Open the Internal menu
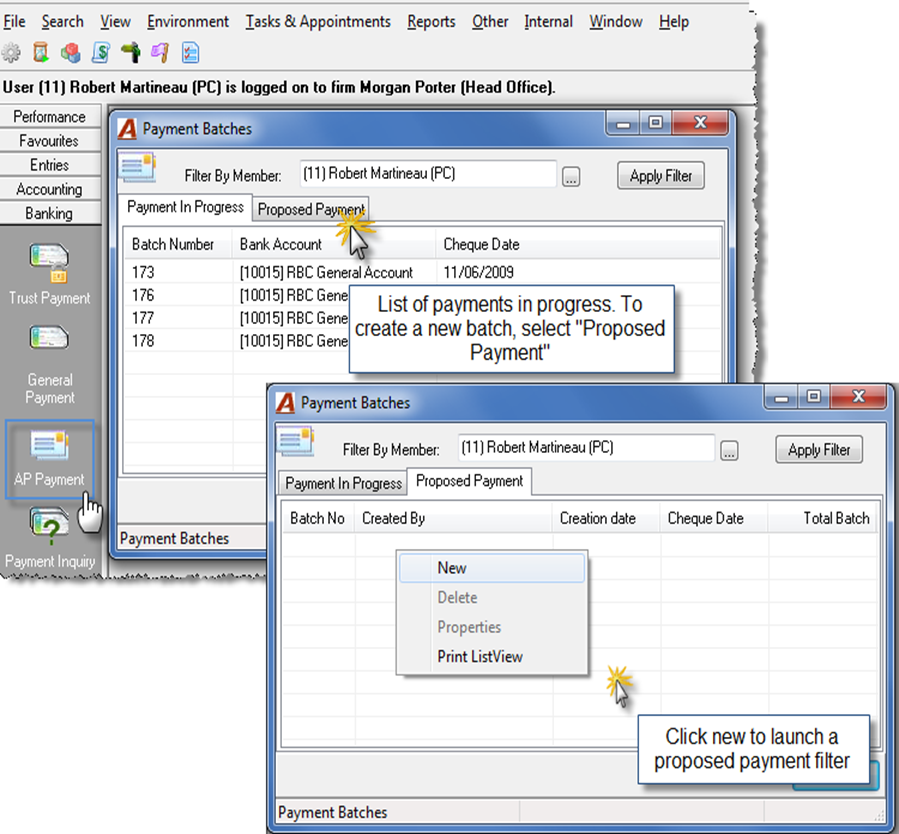The image size is (899, 834). click(x=548, y=22)
